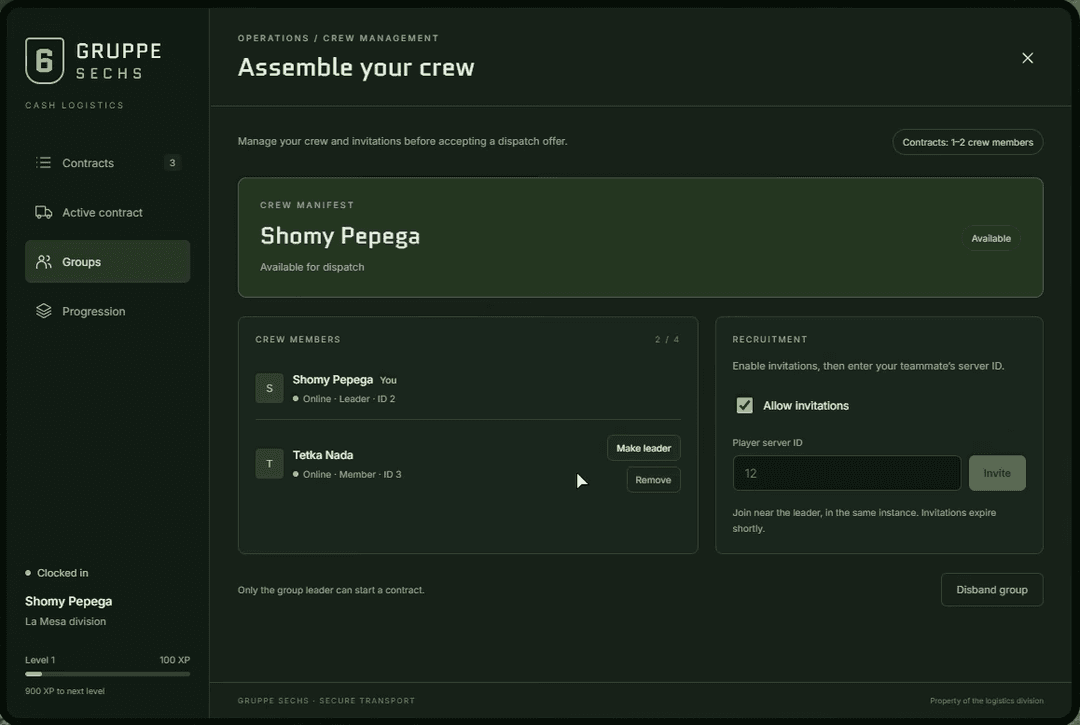Screen dimensions: 1080x725
Task: Click 'Only the group leader can start a contract.'
Action: click(x=331, y=590)
